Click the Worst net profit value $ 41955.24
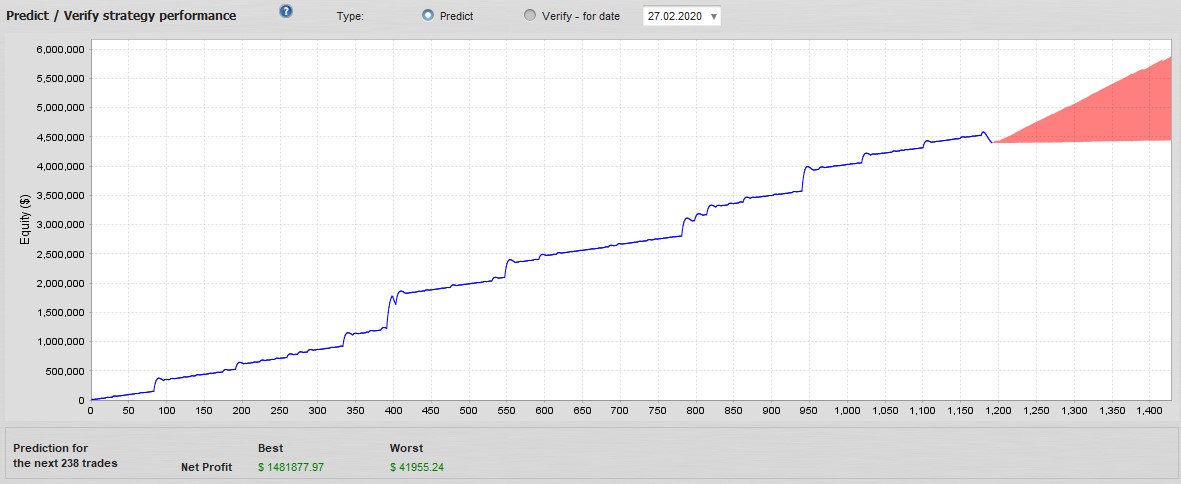1181x484 pixels. tap(417, 467)
